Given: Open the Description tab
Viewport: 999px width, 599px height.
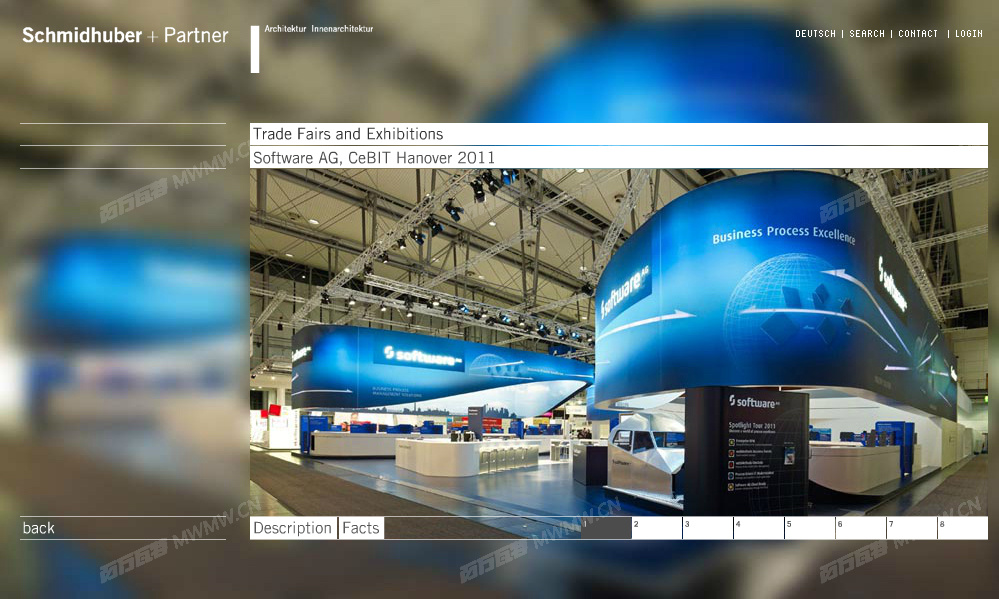Looking at the screenshot, I should pos(293,528).
